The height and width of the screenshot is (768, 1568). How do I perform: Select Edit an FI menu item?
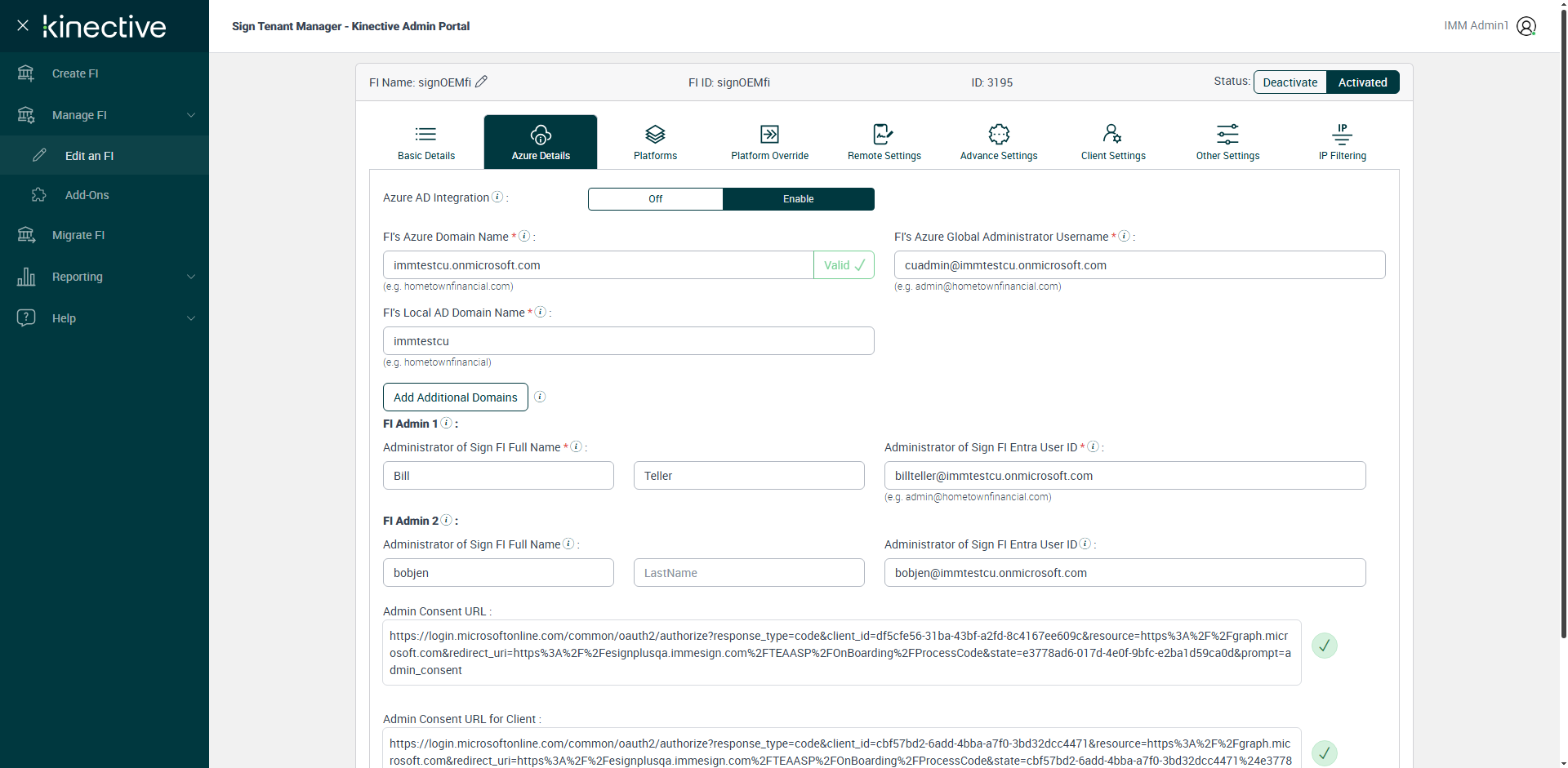click(x=105, y=155)
